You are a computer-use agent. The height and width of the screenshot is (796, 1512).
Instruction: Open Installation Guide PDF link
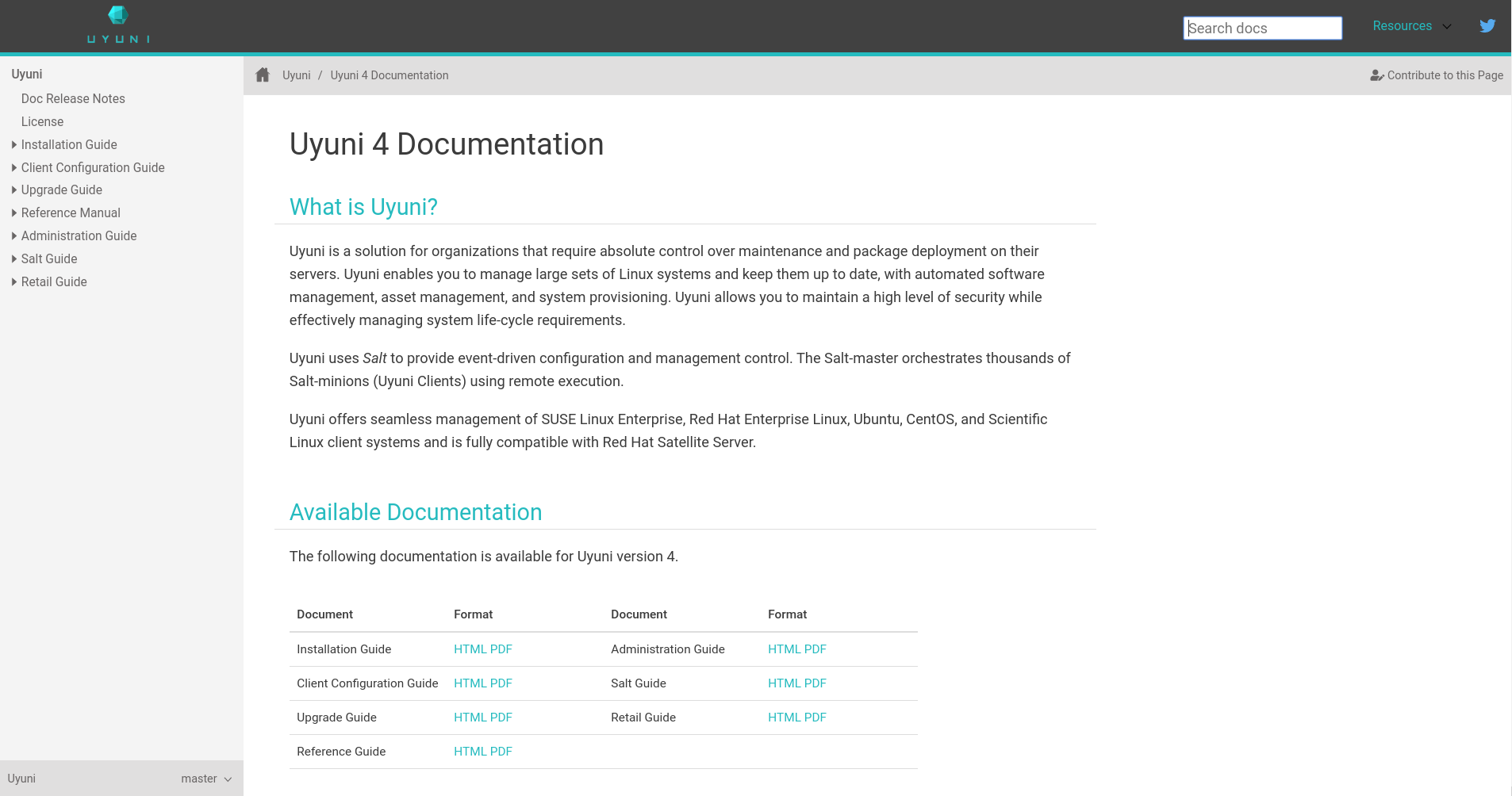501,649
